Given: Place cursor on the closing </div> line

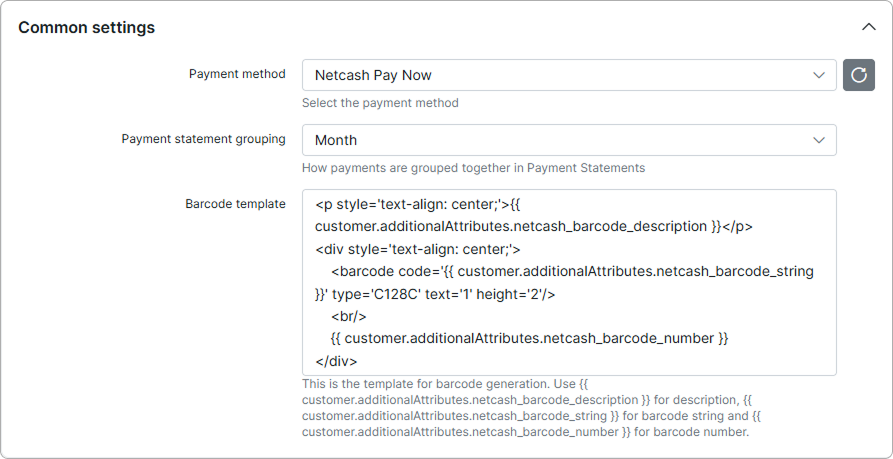Looking at the screenshot, I should 336,361.
